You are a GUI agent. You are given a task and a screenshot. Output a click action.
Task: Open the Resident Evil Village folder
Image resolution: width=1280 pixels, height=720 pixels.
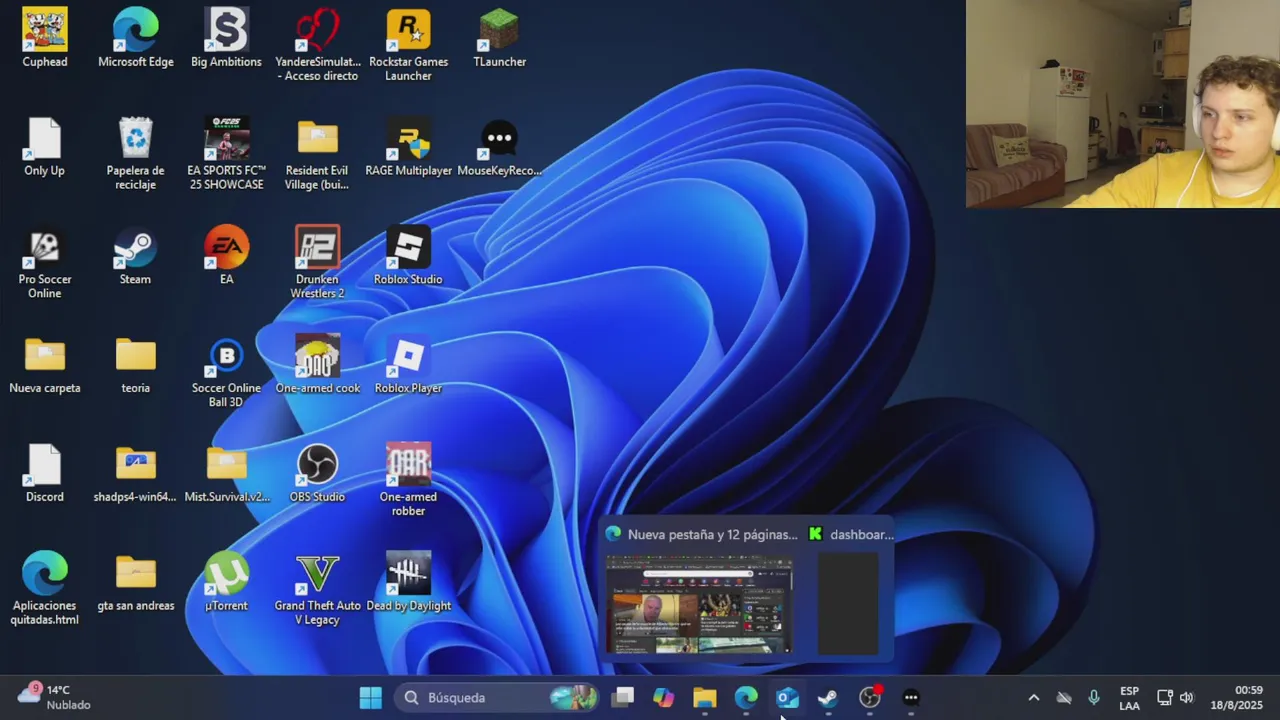pos(318,154)
